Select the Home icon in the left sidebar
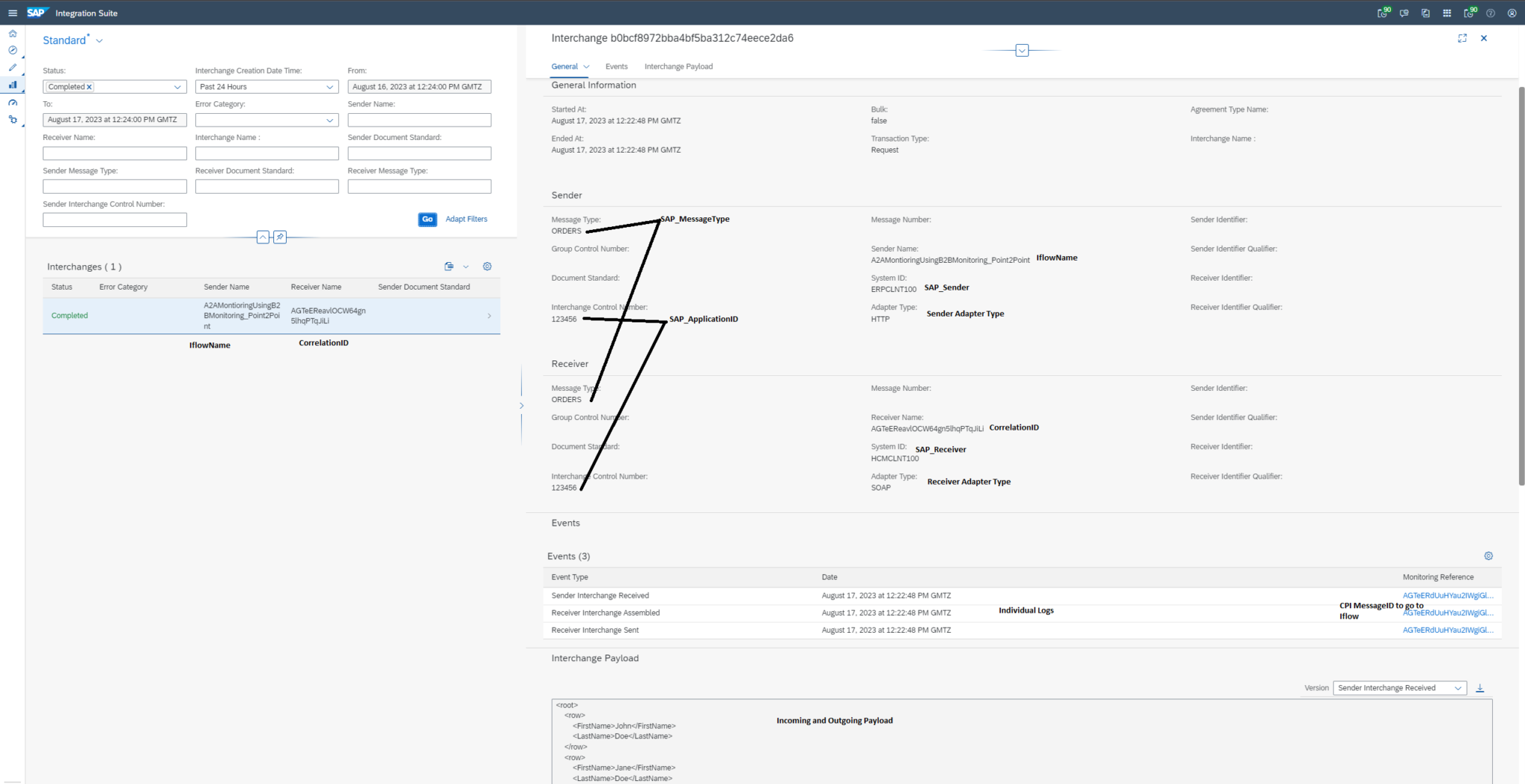The width and height of the screenshot is (1525, 784). (12, 34)
